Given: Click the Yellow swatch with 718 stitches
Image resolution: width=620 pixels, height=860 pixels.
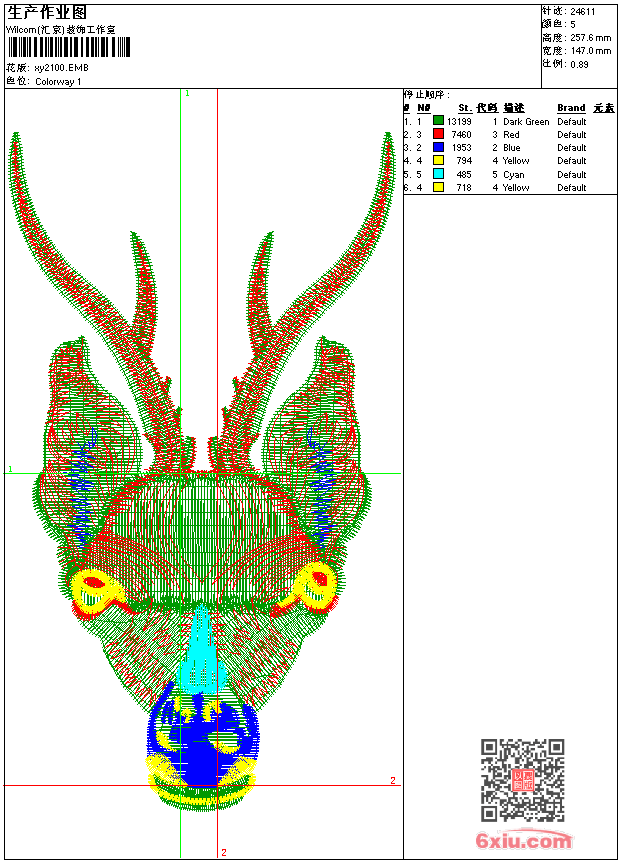Looking at the screenshot, I should 438,187.
